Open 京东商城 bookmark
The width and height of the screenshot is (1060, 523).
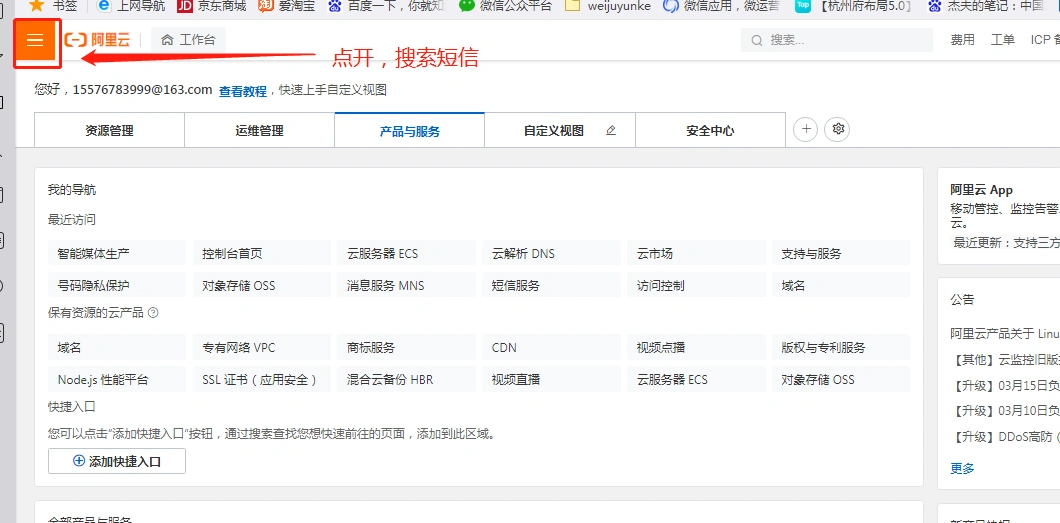click(211, 6)
